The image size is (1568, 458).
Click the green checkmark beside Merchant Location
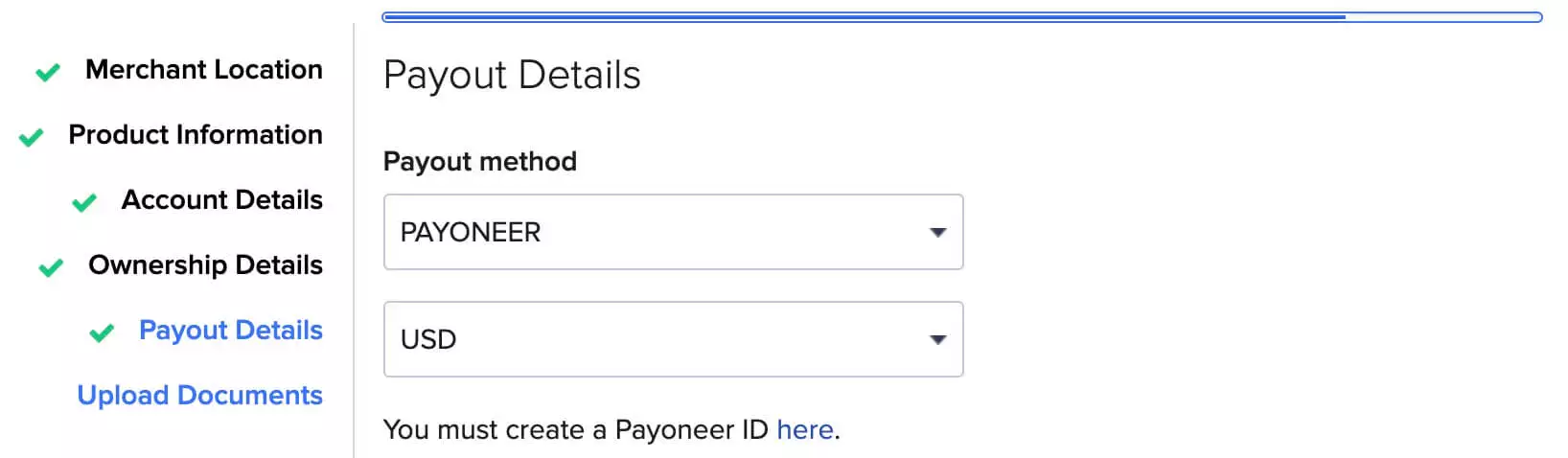[x=48, y=72]
